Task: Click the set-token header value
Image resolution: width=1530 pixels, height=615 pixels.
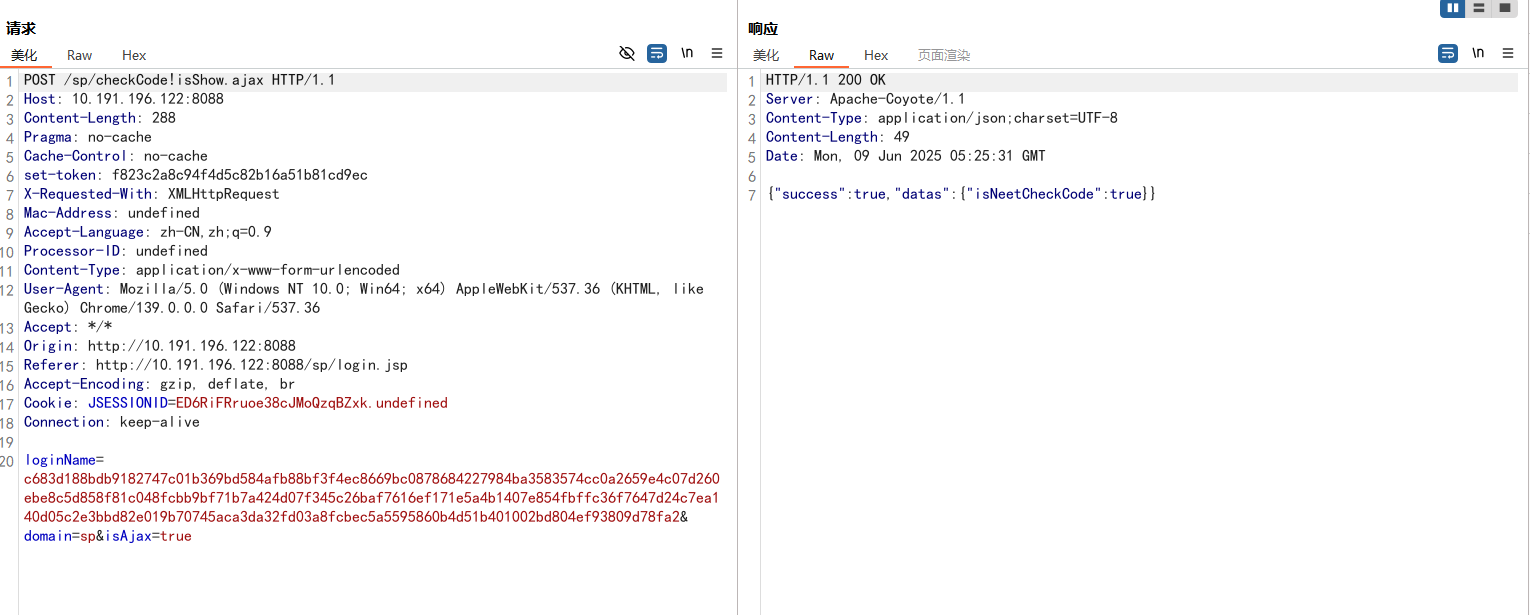Action: coord(240,175)
